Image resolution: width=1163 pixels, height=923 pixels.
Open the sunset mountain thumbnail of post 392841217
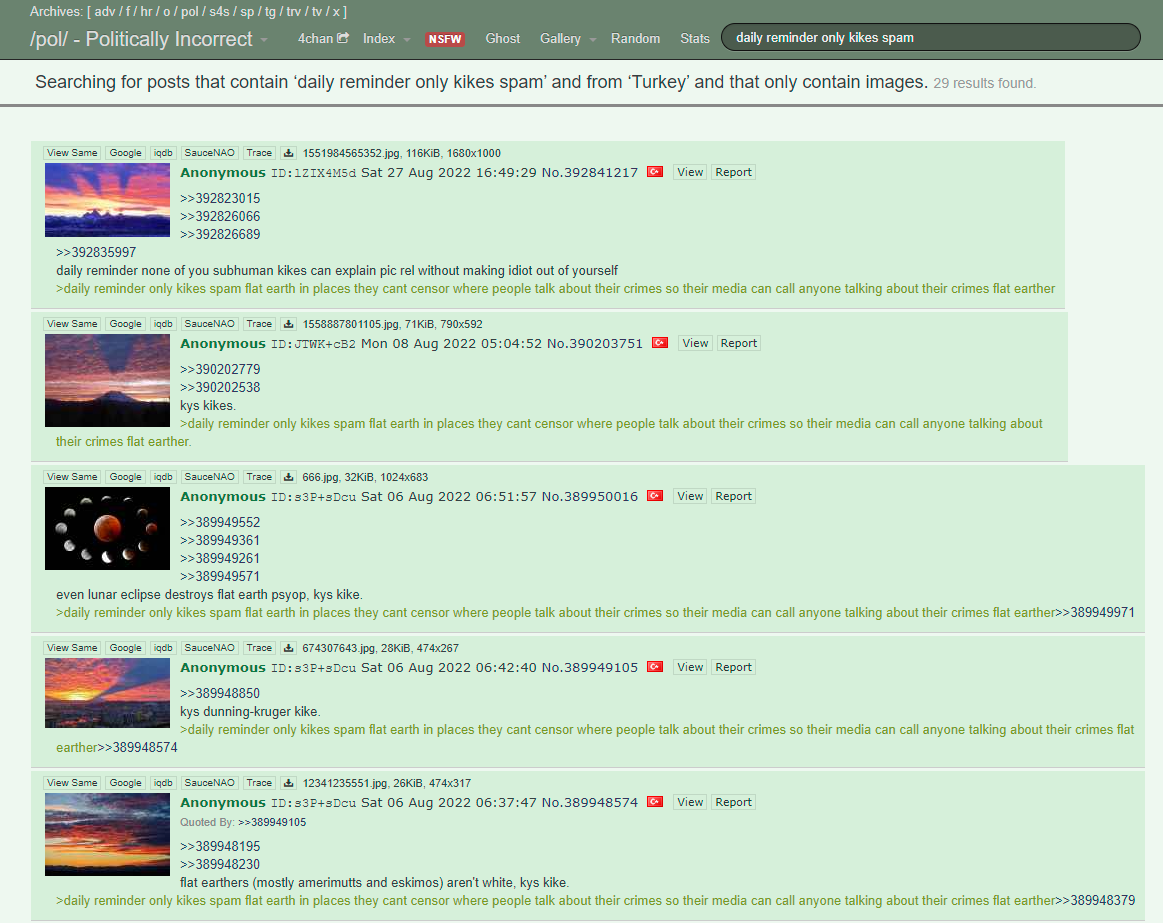pyautogui.click(x=108, y=200)
